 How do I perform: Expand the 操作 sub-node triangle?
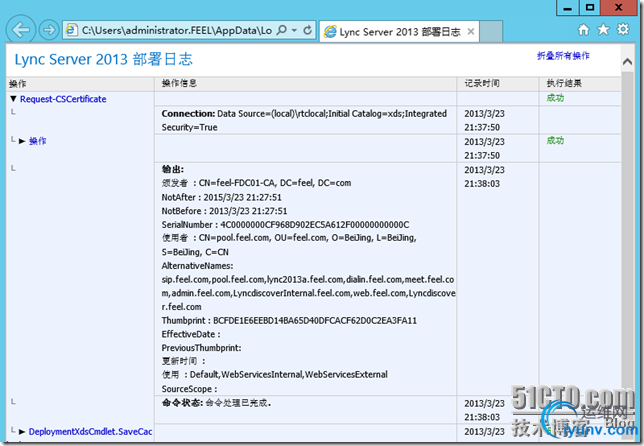point(22,141)
